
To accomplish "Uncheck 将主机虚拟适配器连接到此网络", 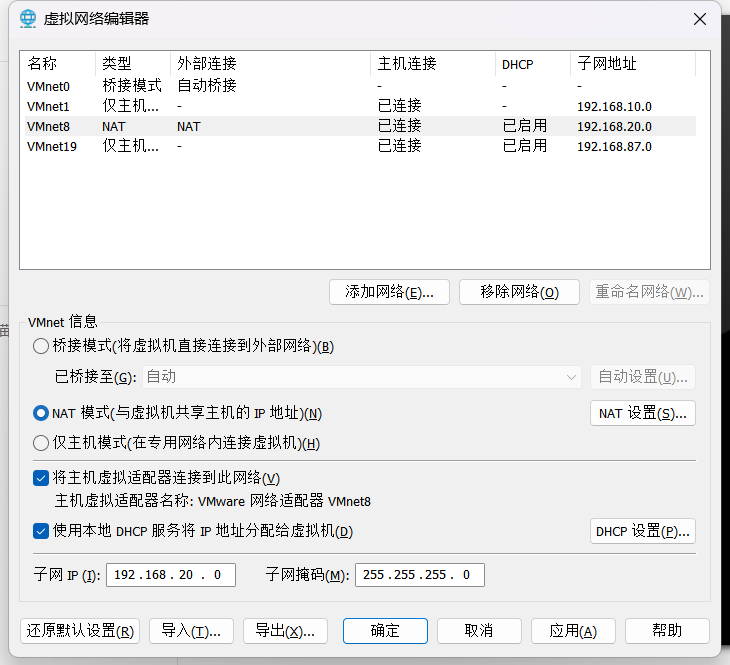I will (x=41, y=479).
